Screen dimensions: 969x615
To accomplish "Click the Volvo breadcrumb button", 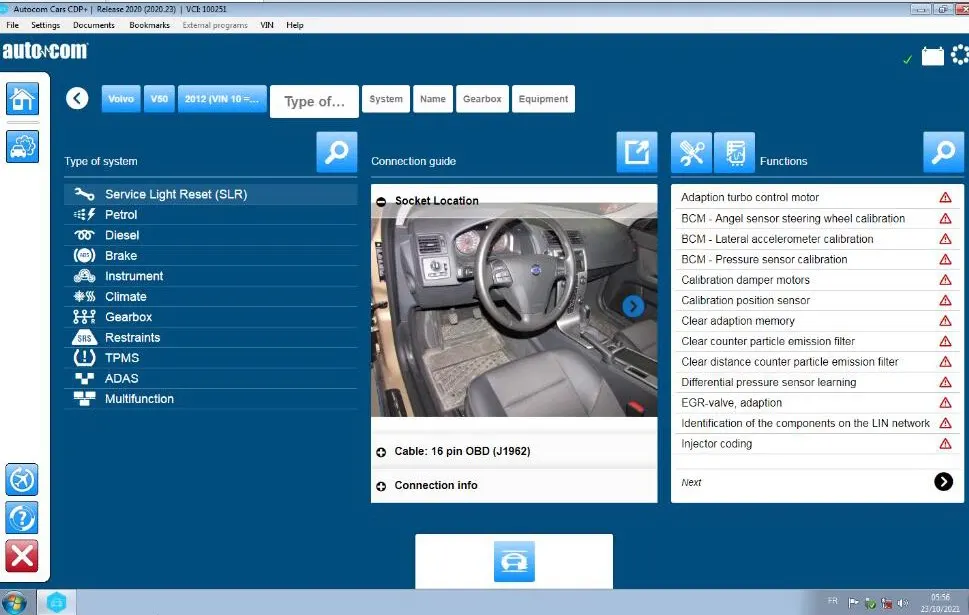I will pyautogui.click(x=121, y=99).
